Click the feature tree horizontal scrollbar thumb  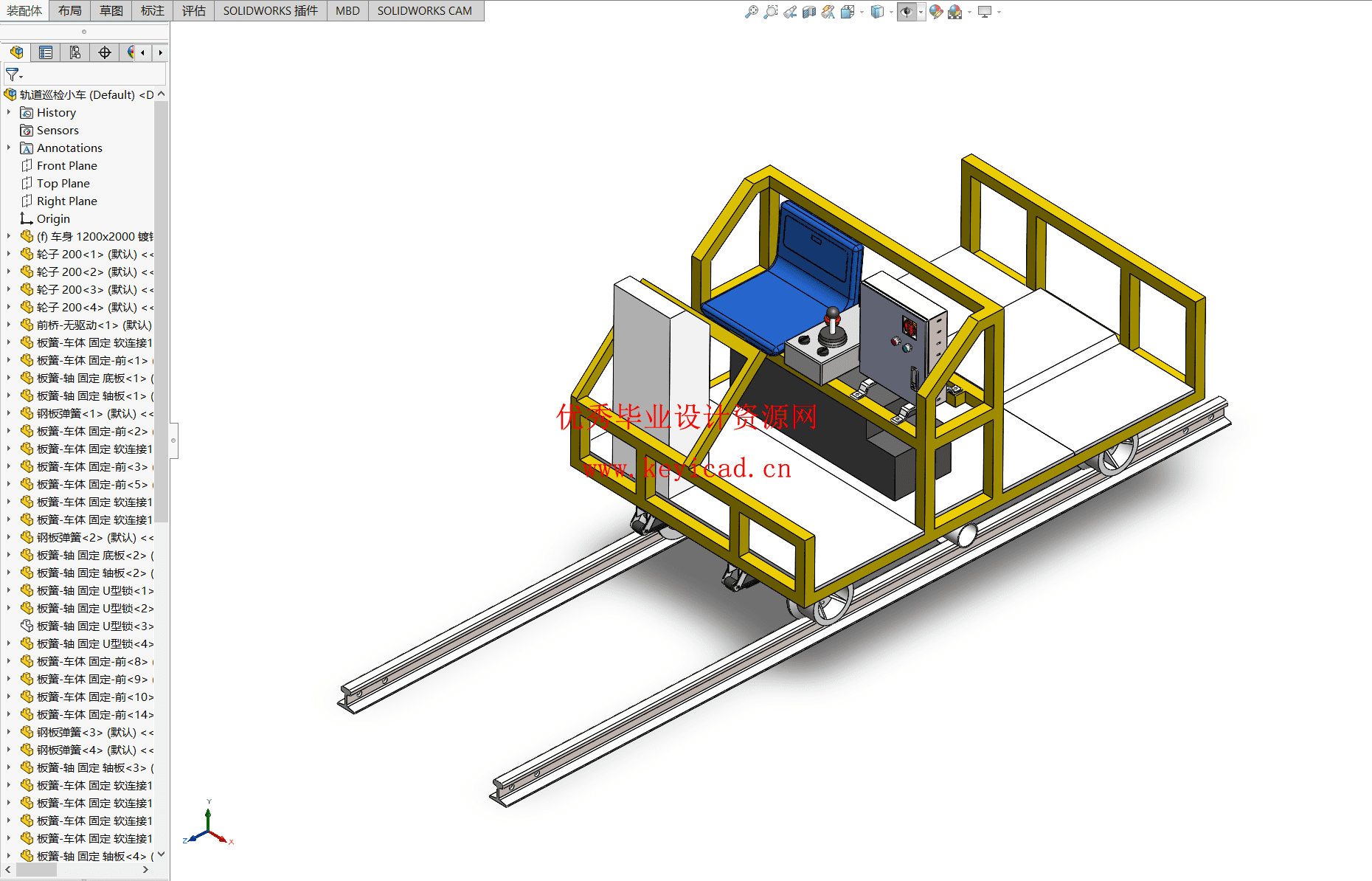point(36,870)
